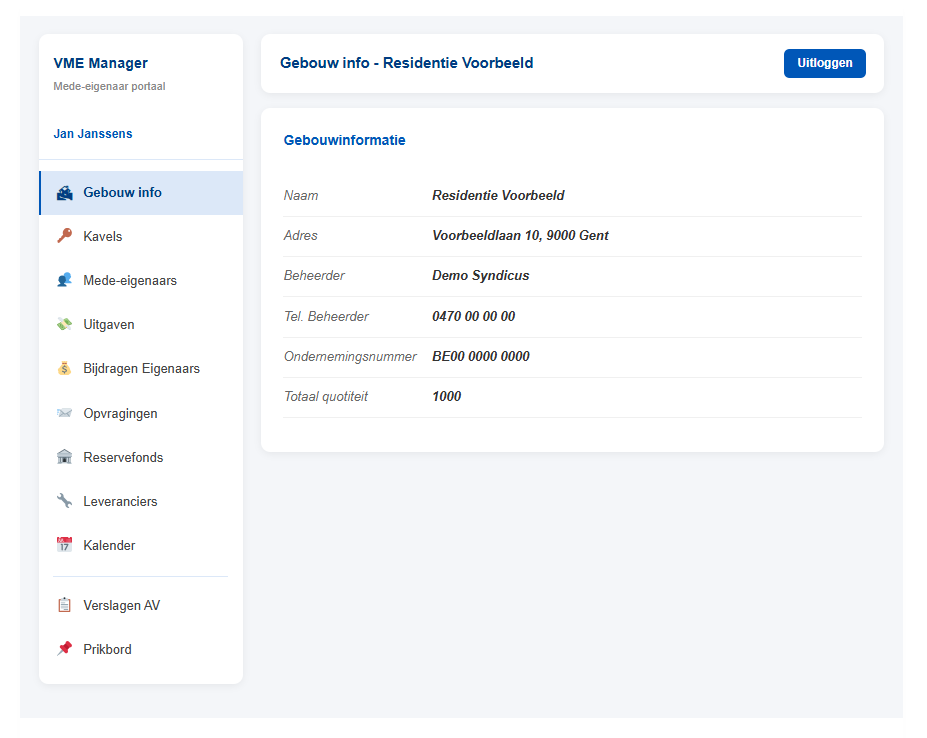Viewport: 927px width, 738px height.
Task: Click the envelope icon next to Opvragingen
Action: [64, 413]
